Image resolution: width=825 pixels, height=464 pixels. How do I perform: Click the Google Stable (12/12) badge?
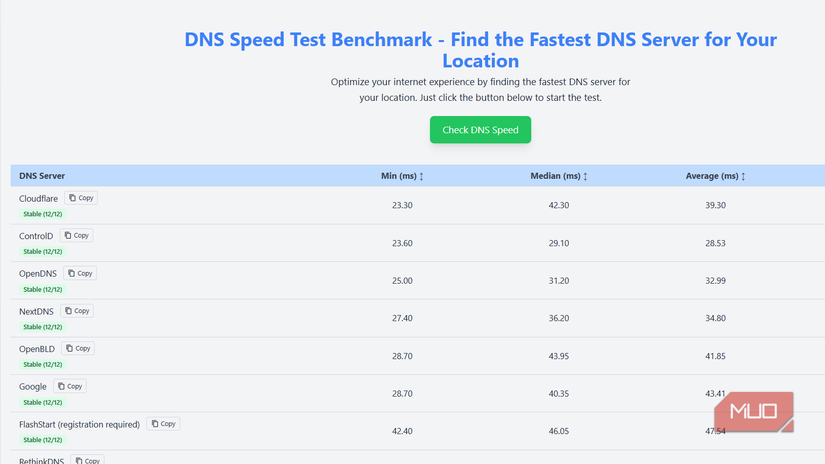tap(43, 402)
